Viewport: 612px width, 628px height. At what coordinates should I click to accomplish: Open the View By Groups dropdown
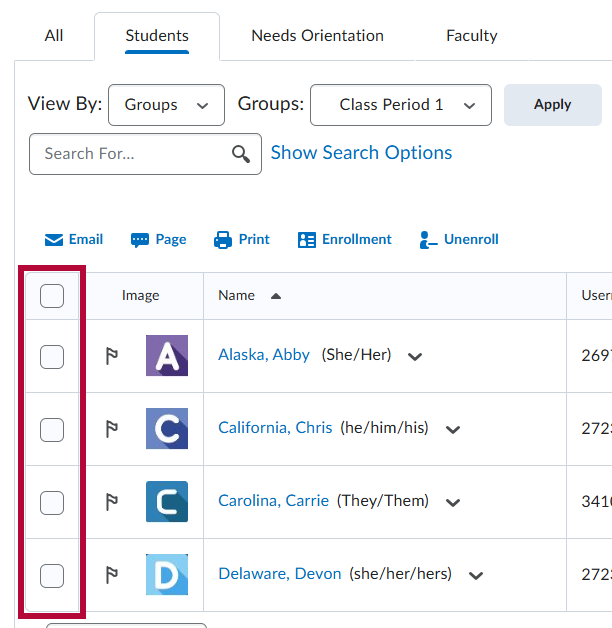[x=167, y=105]
